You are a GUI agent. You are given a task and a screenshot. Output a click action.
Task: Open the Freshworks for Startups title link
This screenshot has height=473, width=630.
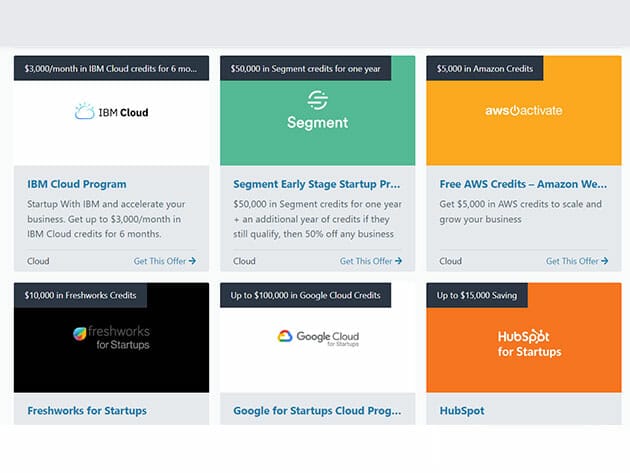click(x=87, y=410)
